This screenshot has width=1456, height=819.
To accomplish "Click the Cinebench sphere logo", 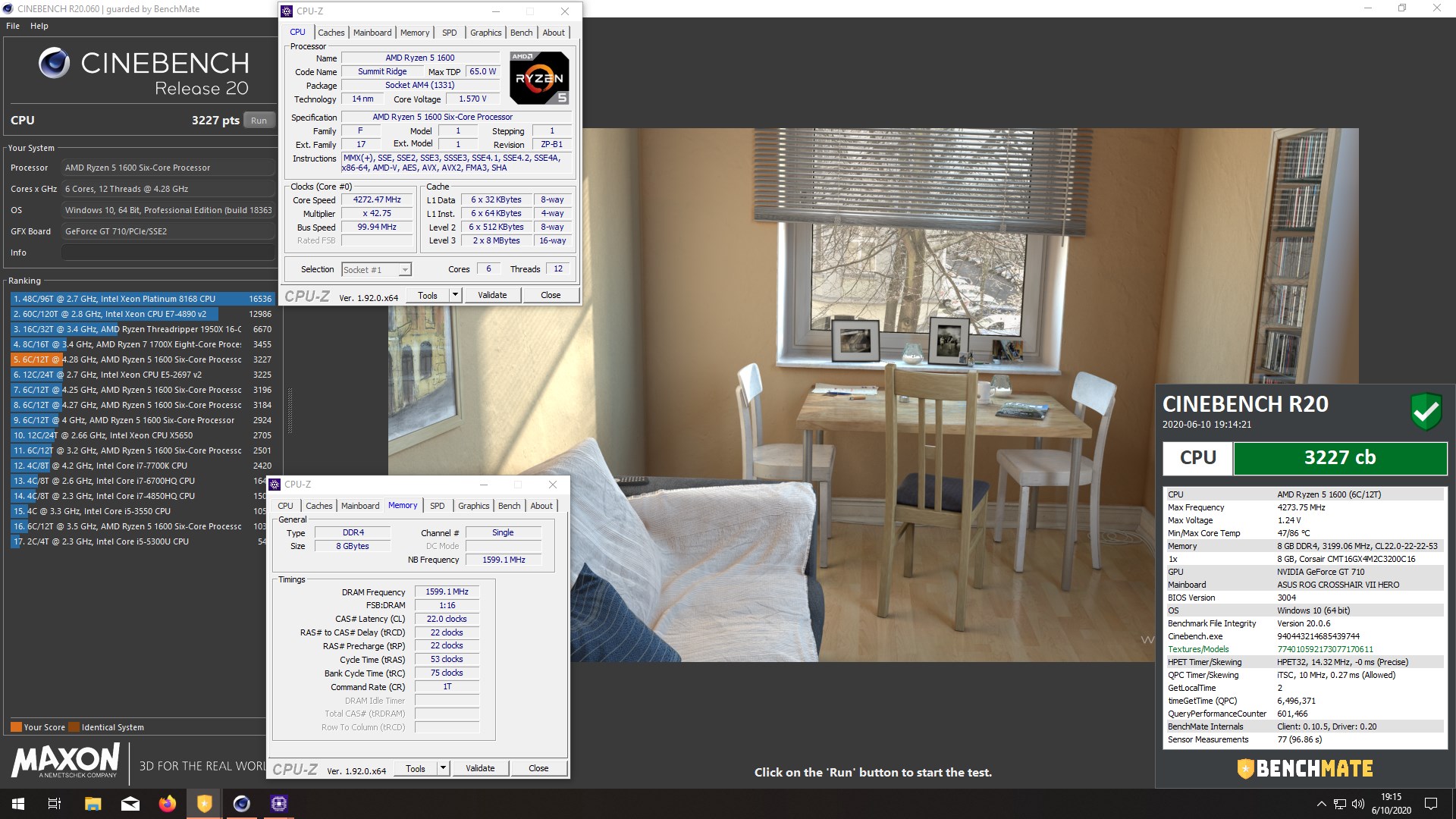I will (54, 63).
